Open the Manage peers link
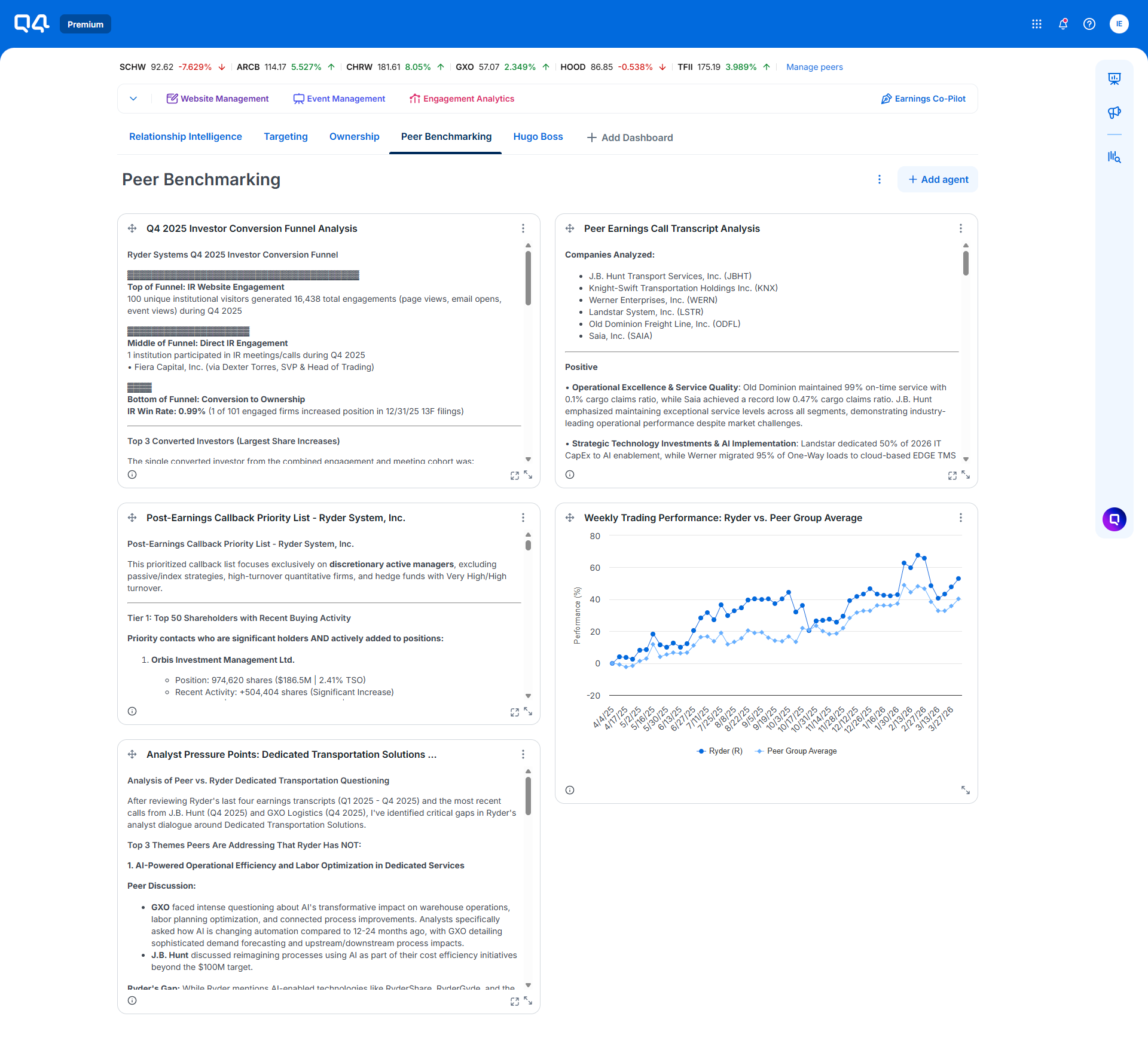This screenshot has width=1148, height=1062. point(814,67)
